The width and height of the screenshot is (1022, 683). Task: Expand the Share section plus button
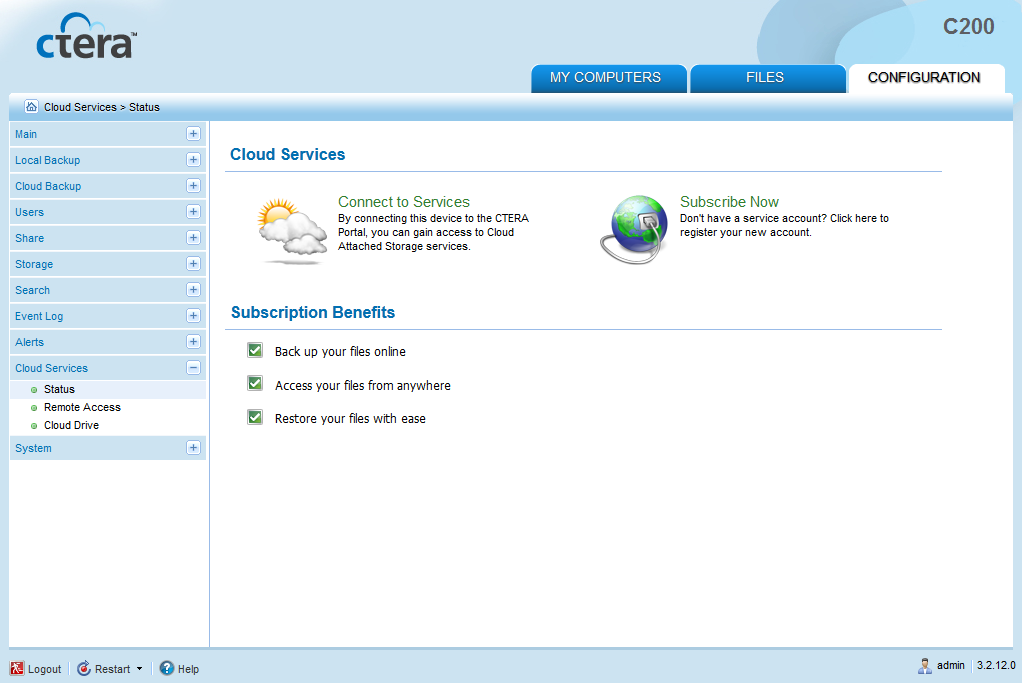(193, 238)
